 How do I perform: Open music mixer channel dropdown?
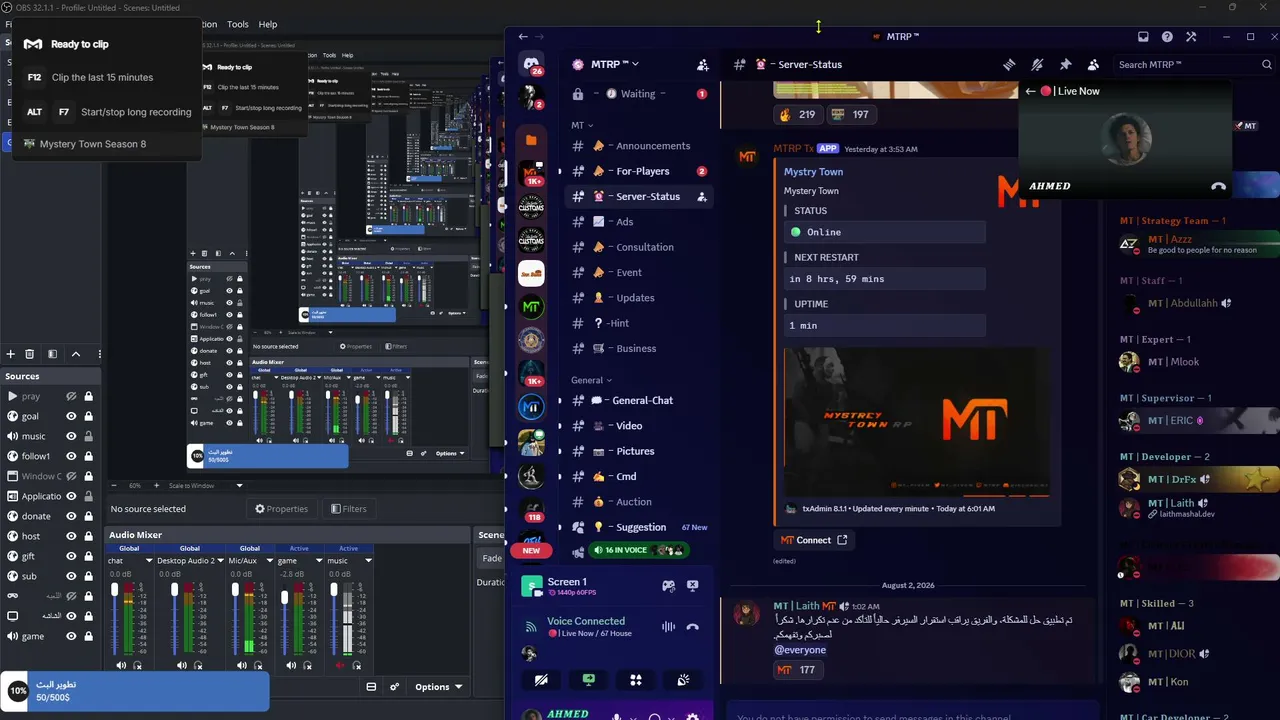pos(367,561)
